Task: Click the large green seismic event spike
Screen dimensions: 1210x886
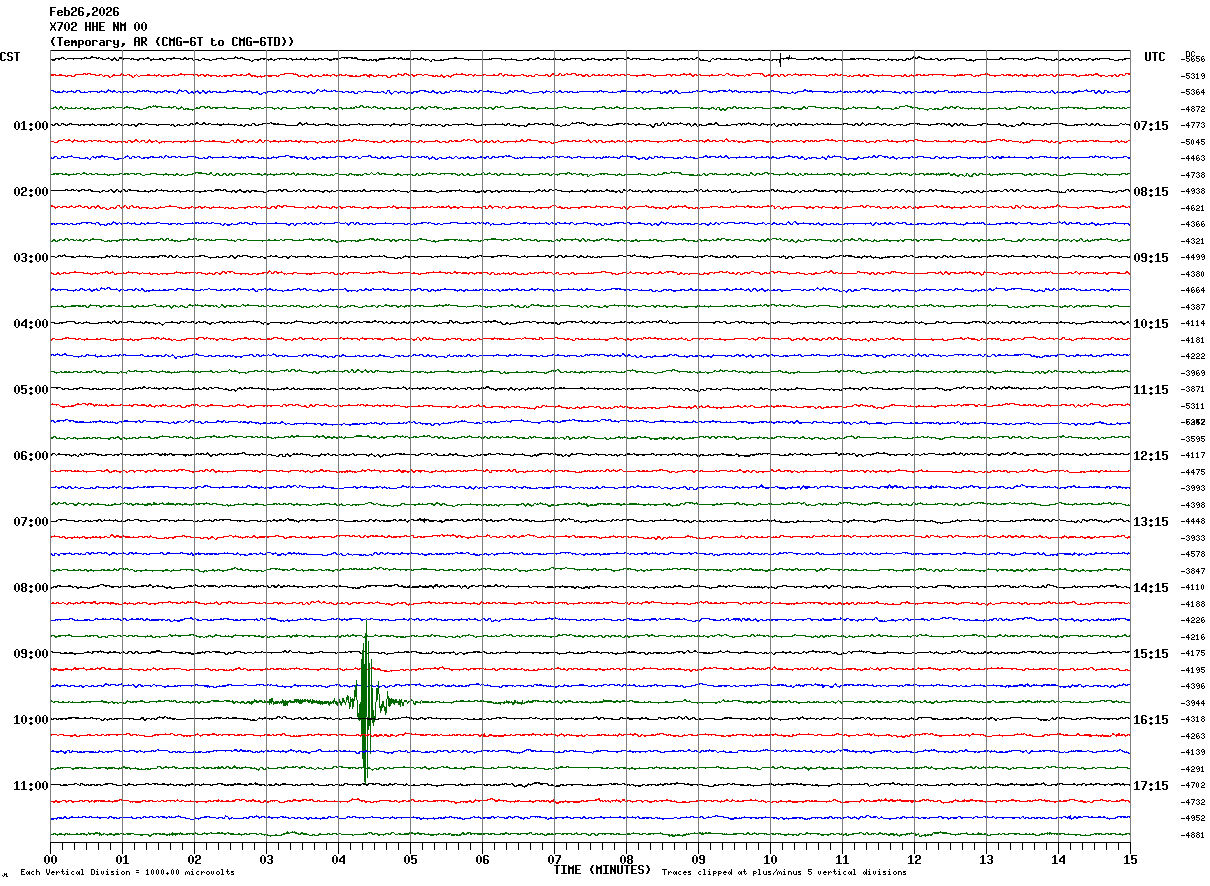Action: coord(365,701)
